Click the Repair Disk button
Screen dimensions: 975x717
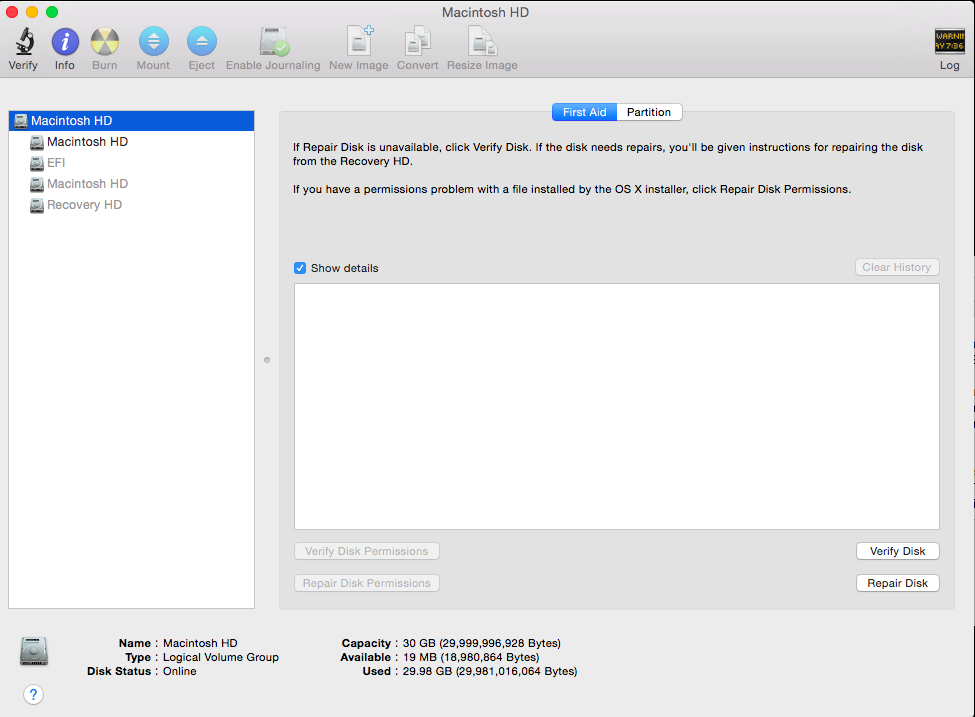(897, 583)
